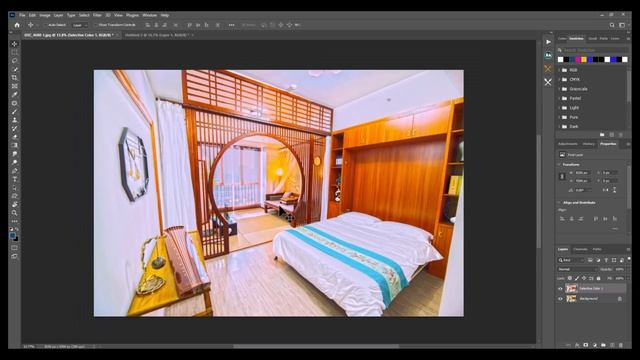Hide the Background layer with its eye icon
This screenshot has height=360, width=640.
(x=560, y=299)
